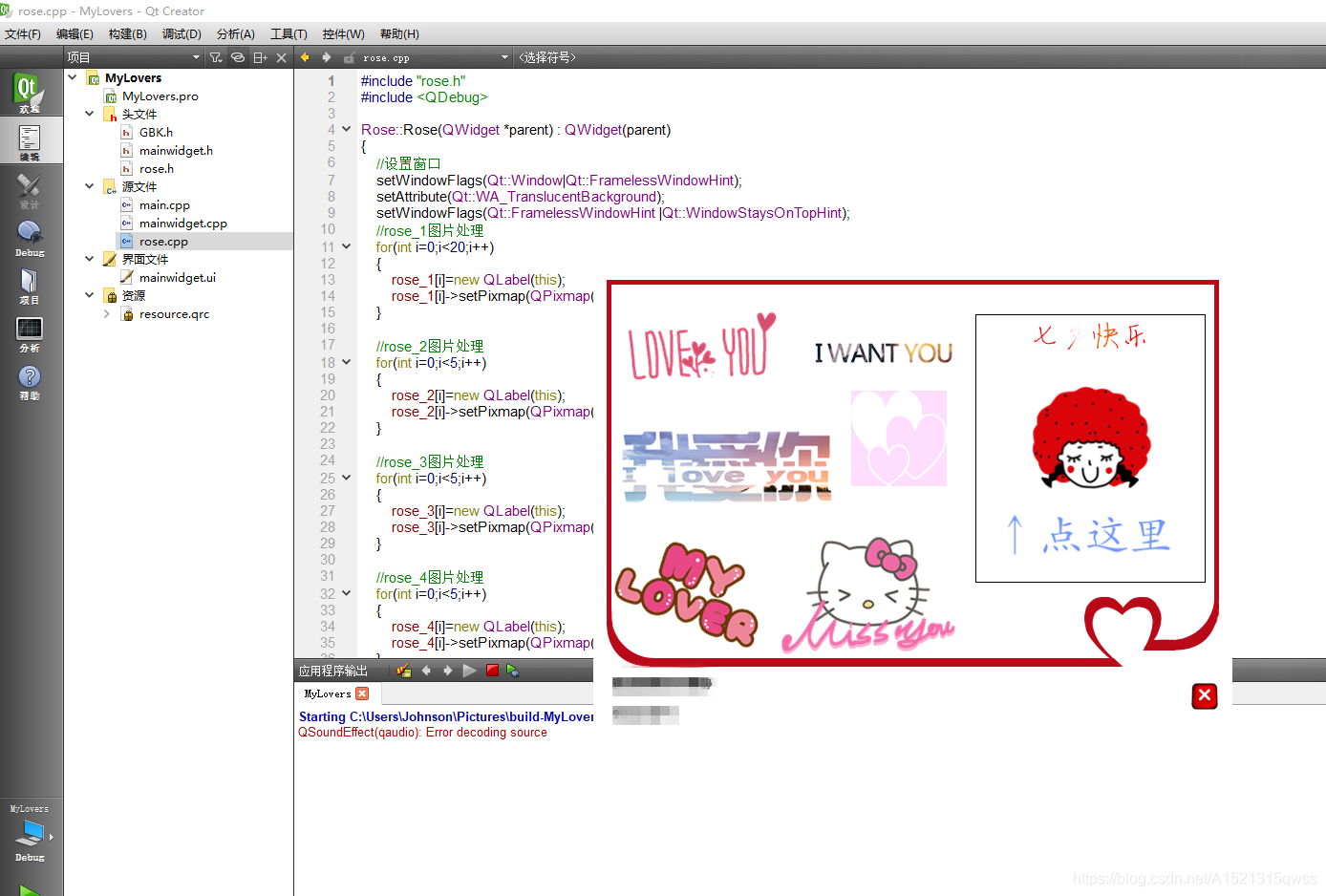Clear the application output pane
1326x896 pixels.
pyautogui.click(x=404, y=671)
